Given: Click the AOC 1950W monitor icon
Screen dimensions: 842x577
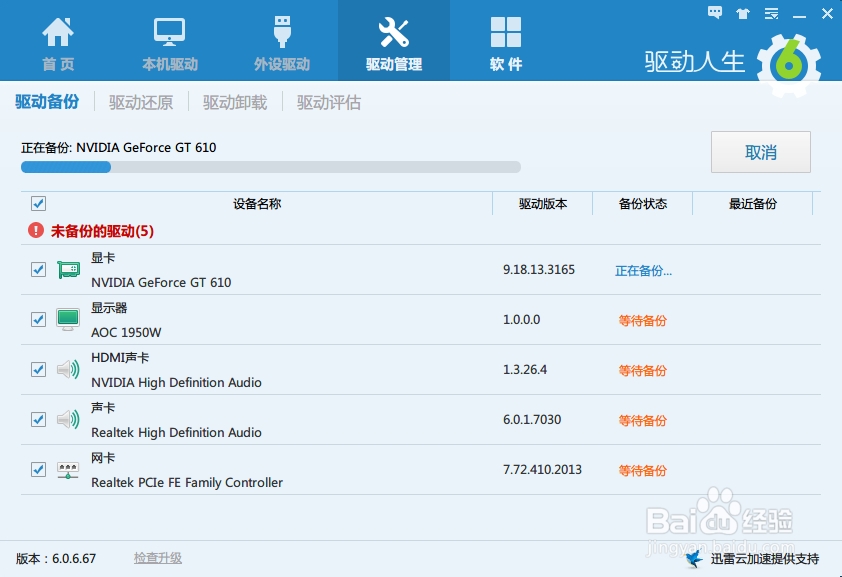Looking at the screenshot, I should 68,319.
